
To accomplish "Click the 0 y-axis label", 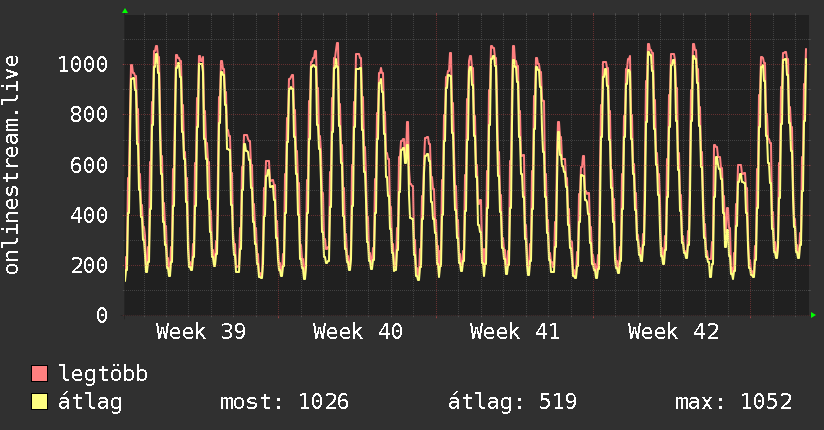I will [x=102, y=315].
